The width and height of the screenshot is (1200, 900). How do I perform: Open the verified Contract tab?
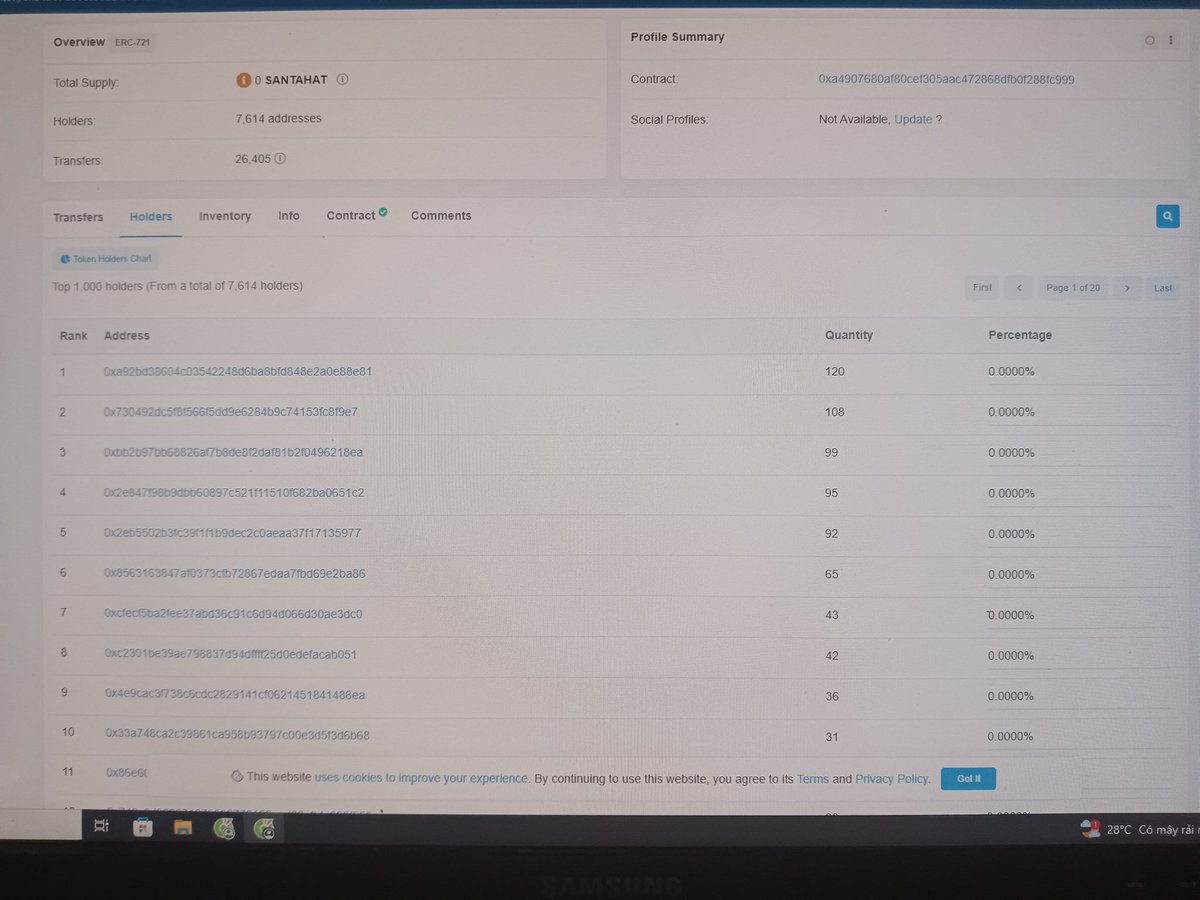(357, 215)
